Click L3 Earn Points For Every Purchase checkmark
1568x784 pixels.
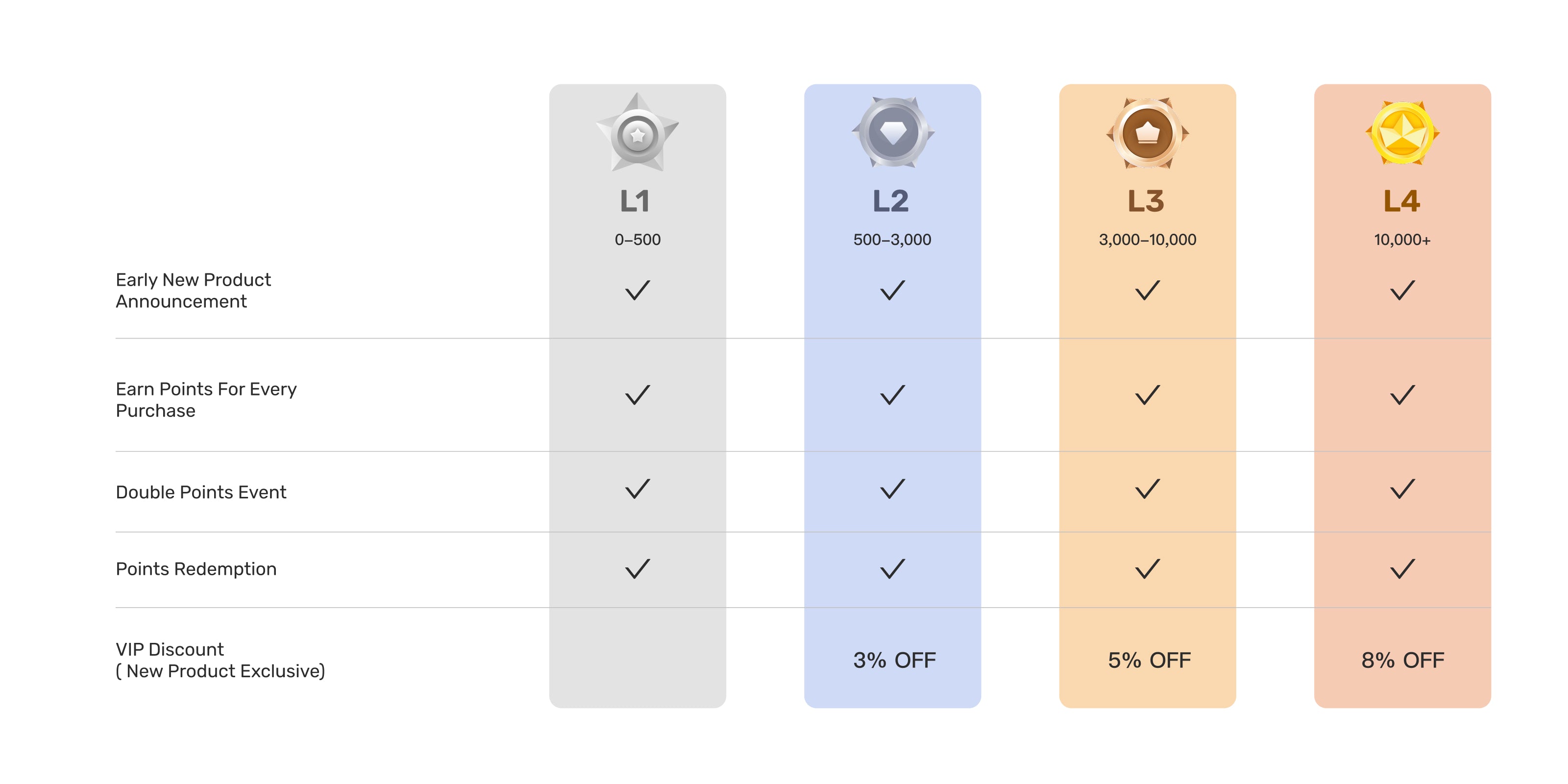coord(1148,395)
